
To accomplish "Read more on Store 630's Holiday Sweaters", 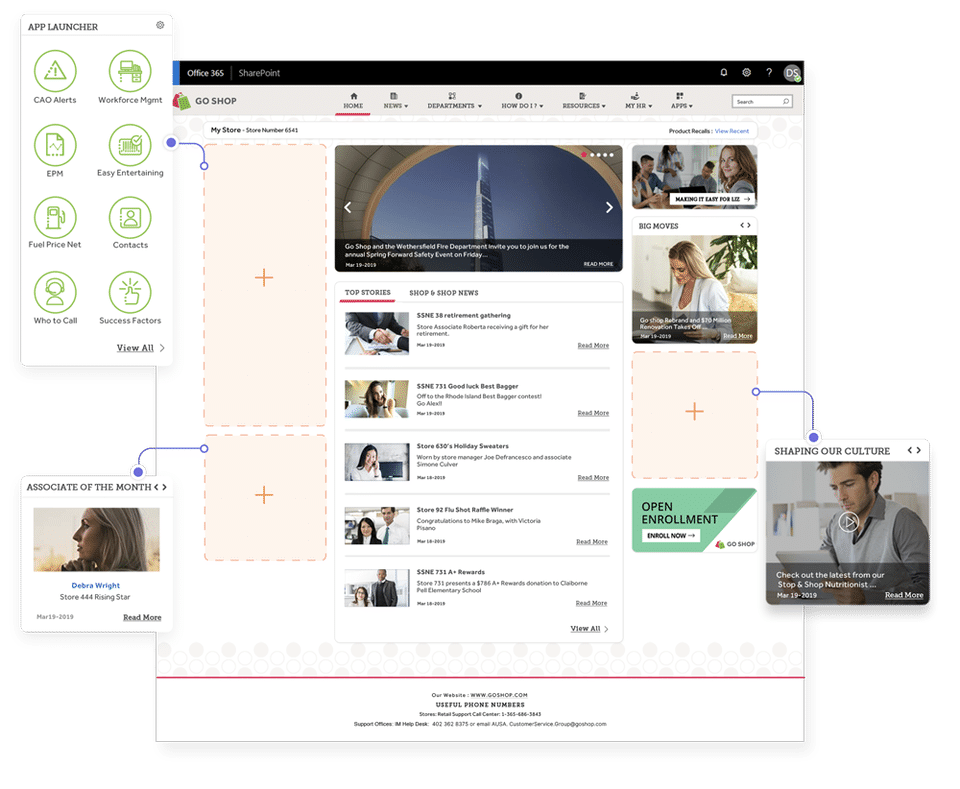I will (593, 477).
